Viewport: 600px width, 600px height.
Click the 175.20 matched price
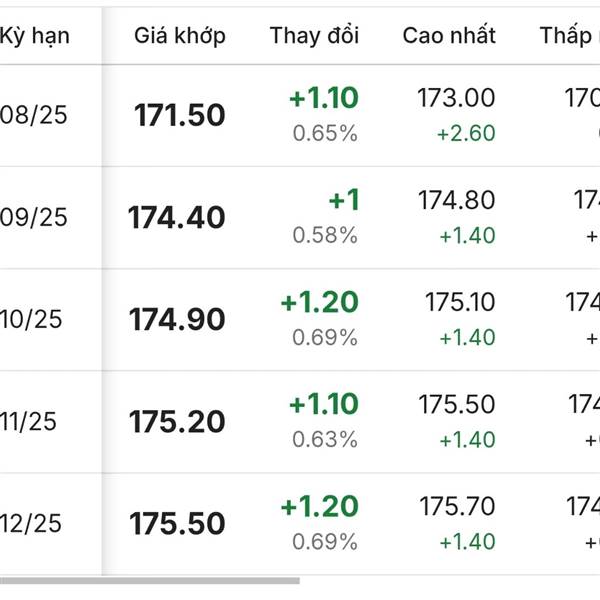(x=177, y=421)
